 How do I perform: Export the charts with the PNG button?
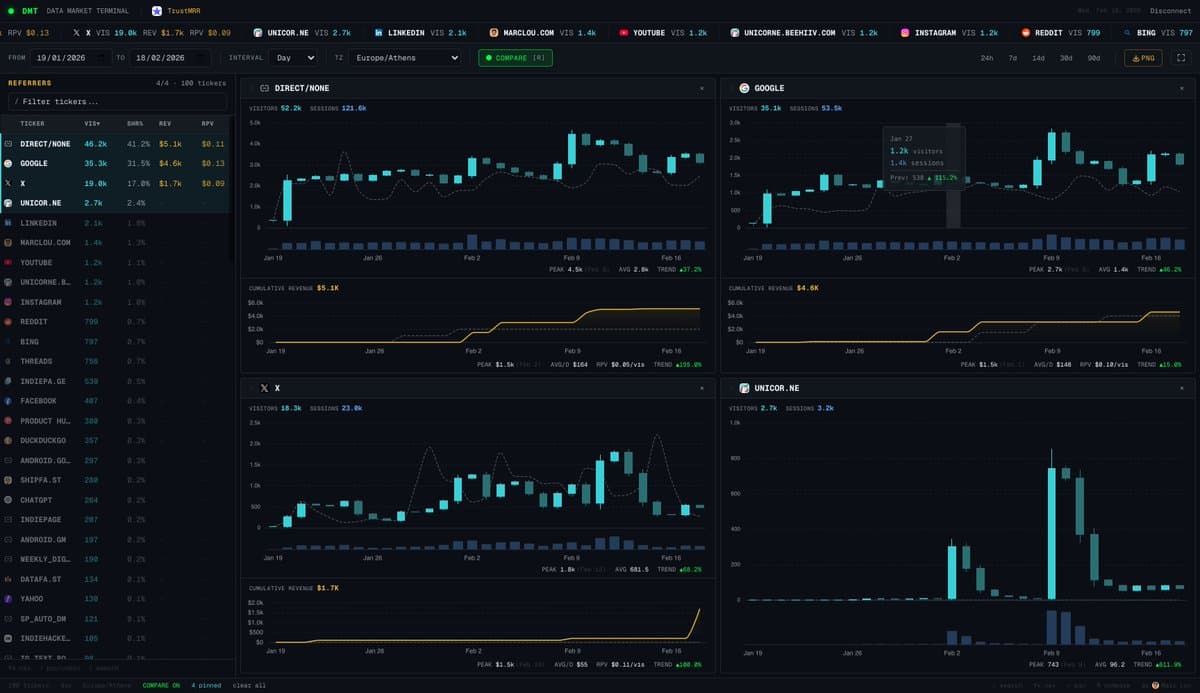tap(1143, 58)
